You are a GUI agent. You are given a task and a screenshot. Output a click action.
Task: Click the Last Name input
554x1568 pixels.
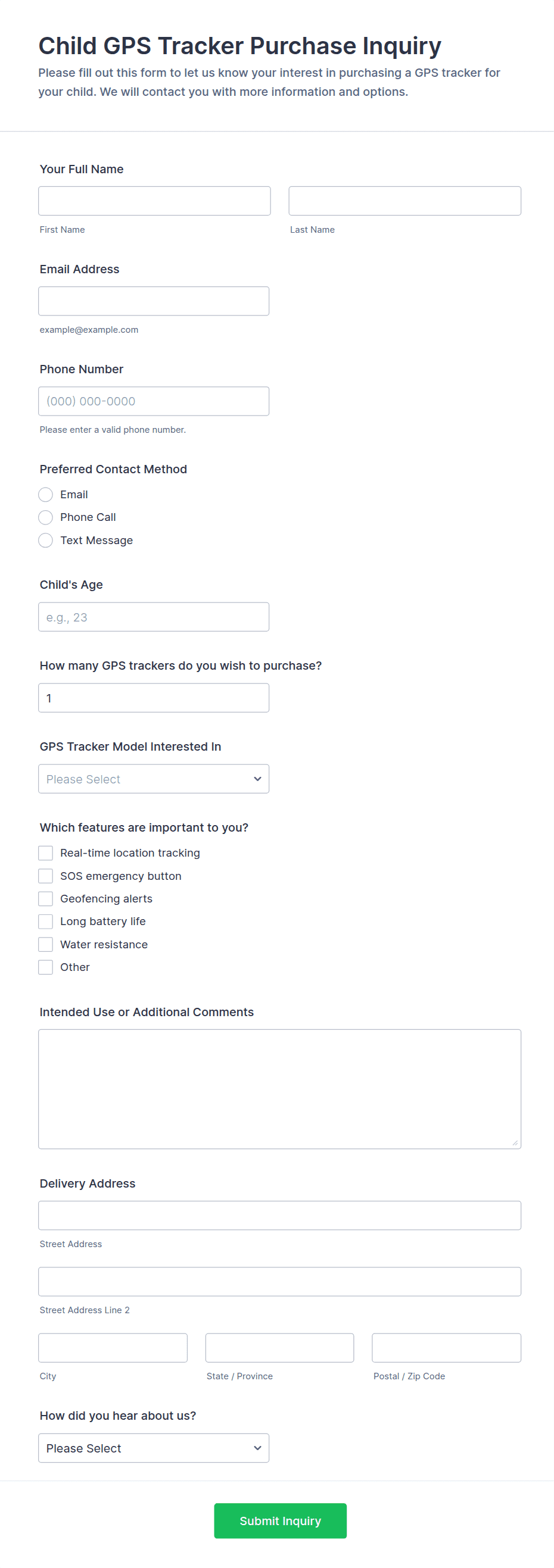point(404,201)
